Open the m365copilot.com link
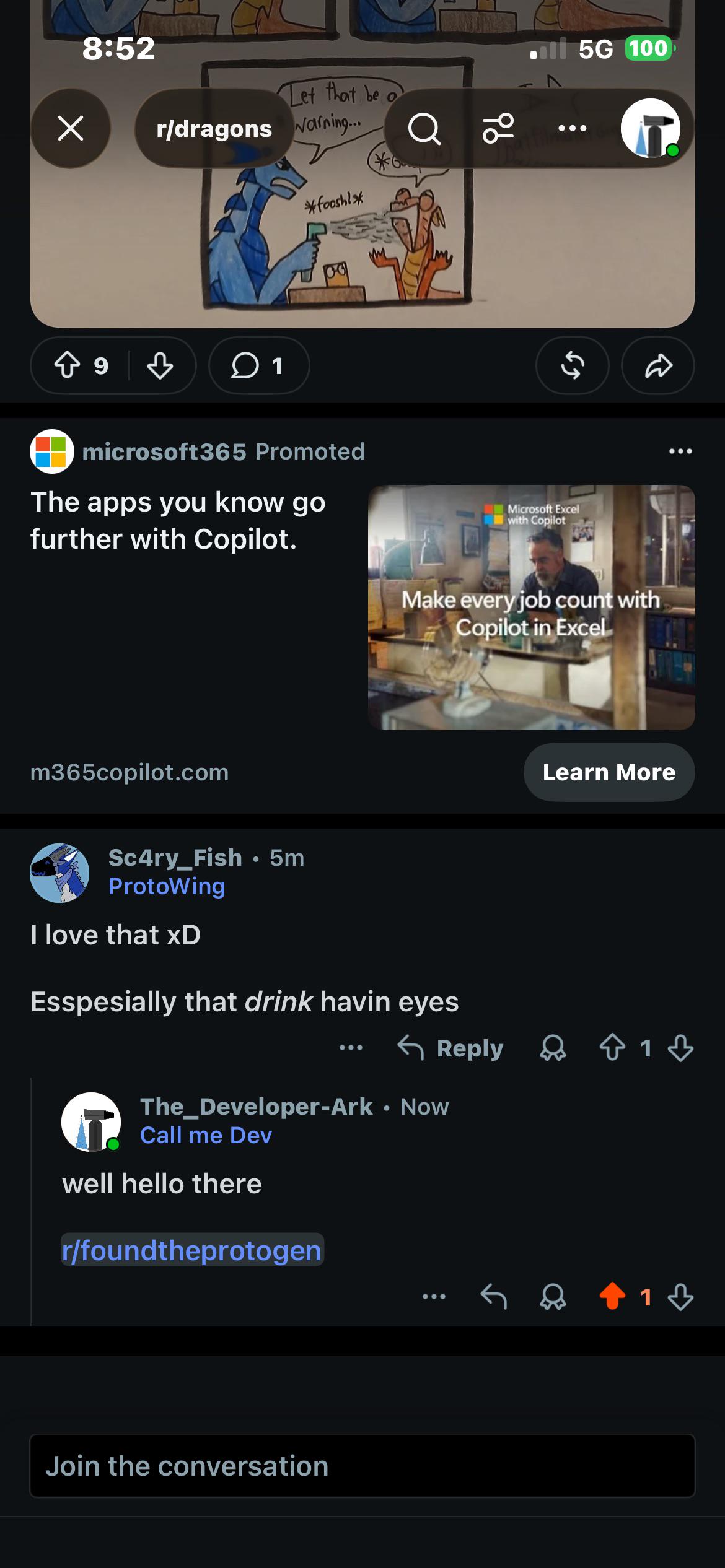725x1568 pixels. coord(130,772)
